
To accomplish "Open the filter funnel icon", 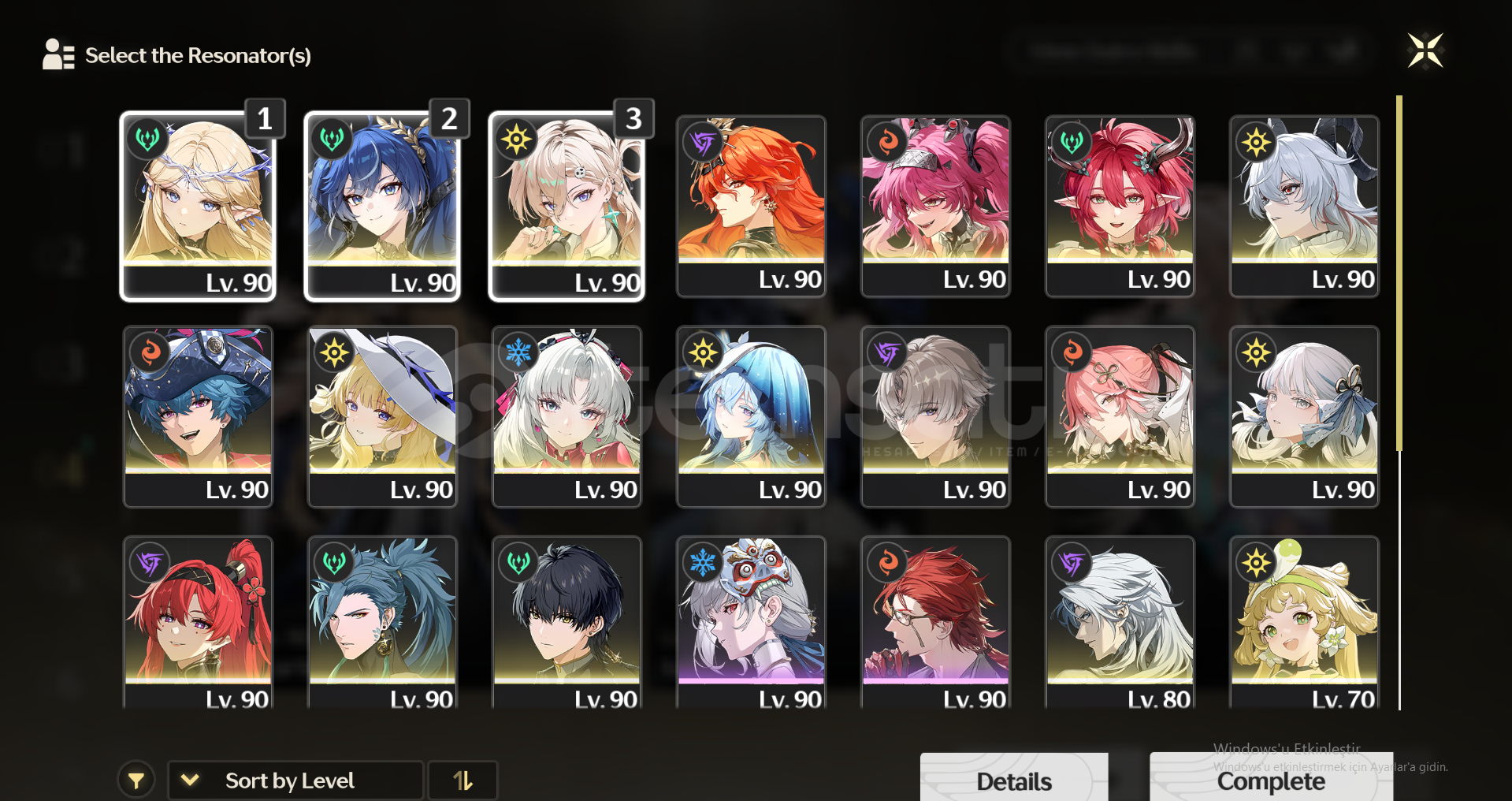I will pos(136,781).
